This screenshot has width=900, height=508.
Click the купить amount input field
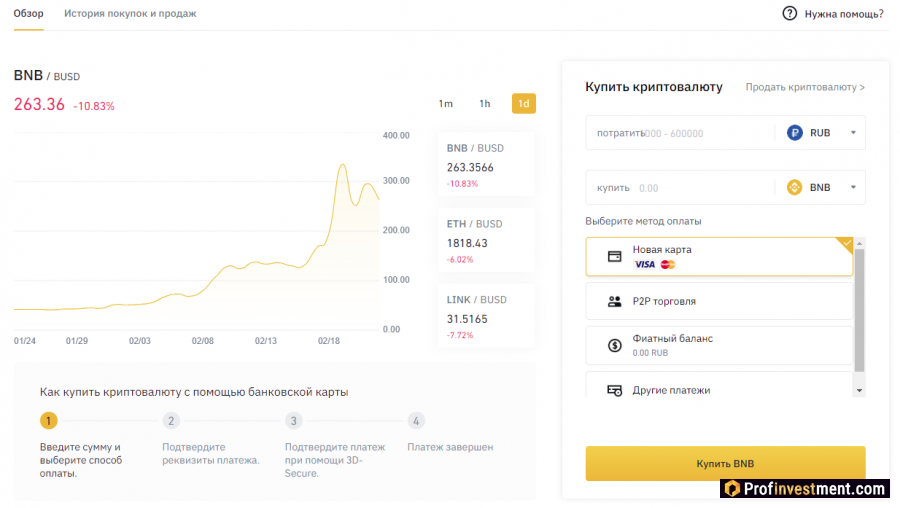[x=680, y=188]
